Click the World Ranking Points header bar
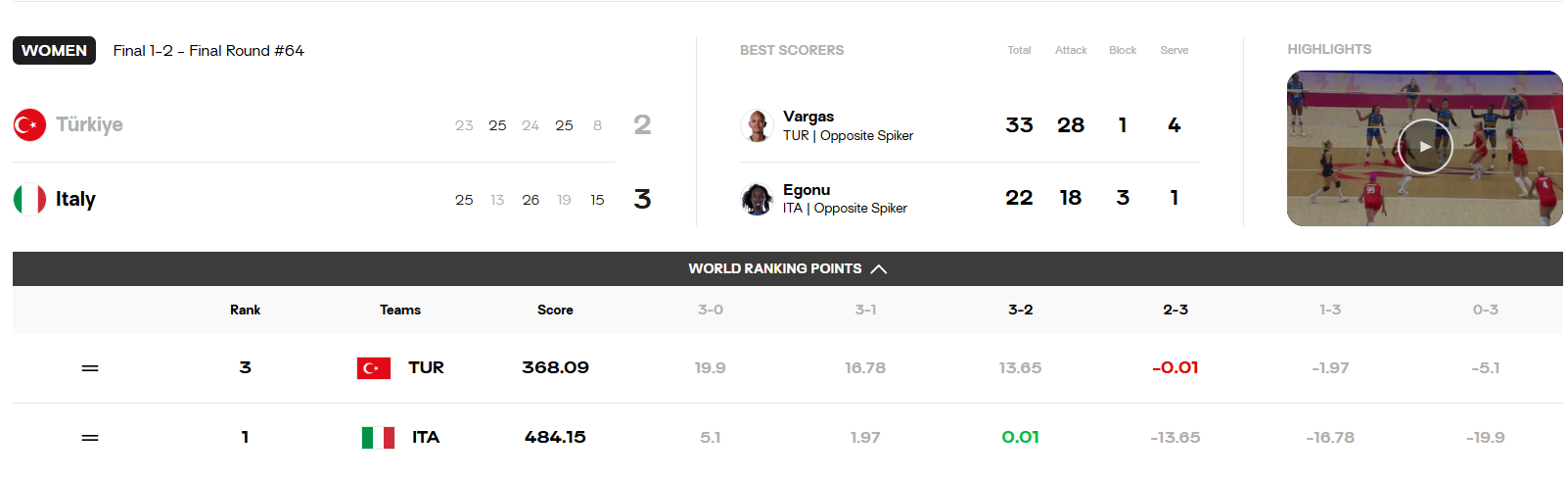1568x478 pixels. 788,268
